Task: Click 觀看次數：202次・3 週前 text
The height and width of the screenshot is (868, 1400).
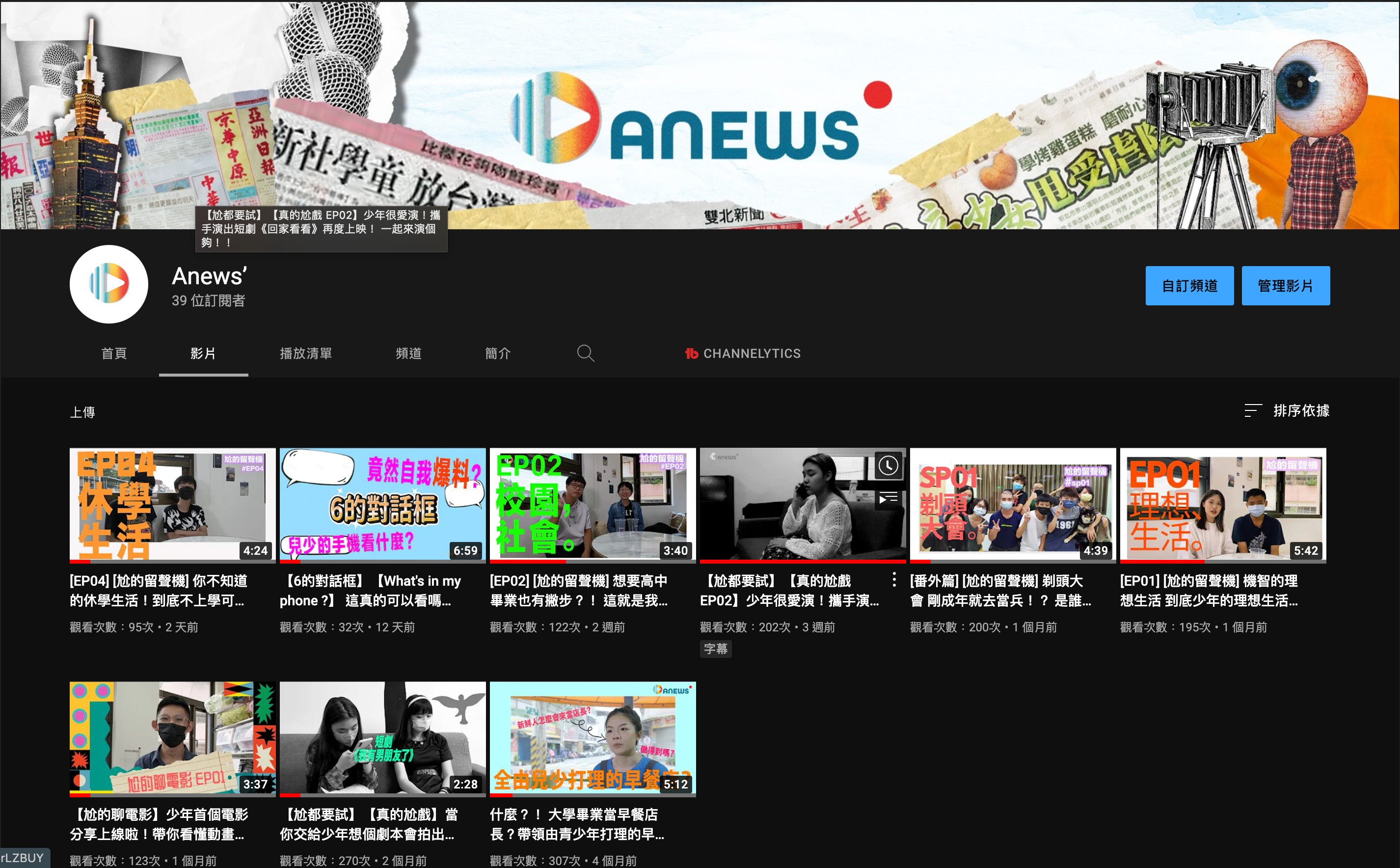Action: [767, 627]
